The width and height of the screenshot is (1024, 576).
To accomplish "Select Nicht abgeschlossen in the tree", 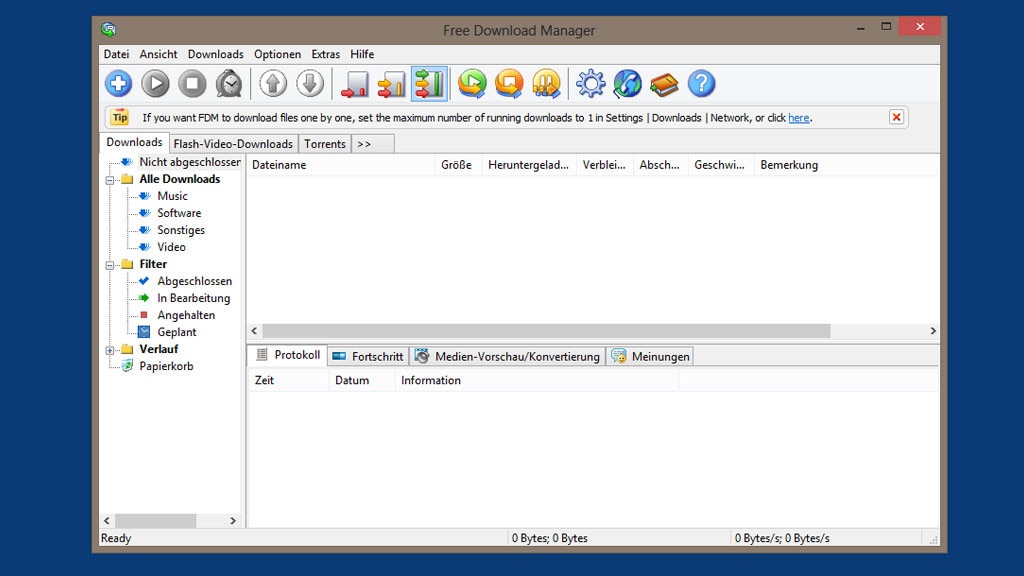I will point(189,162).
